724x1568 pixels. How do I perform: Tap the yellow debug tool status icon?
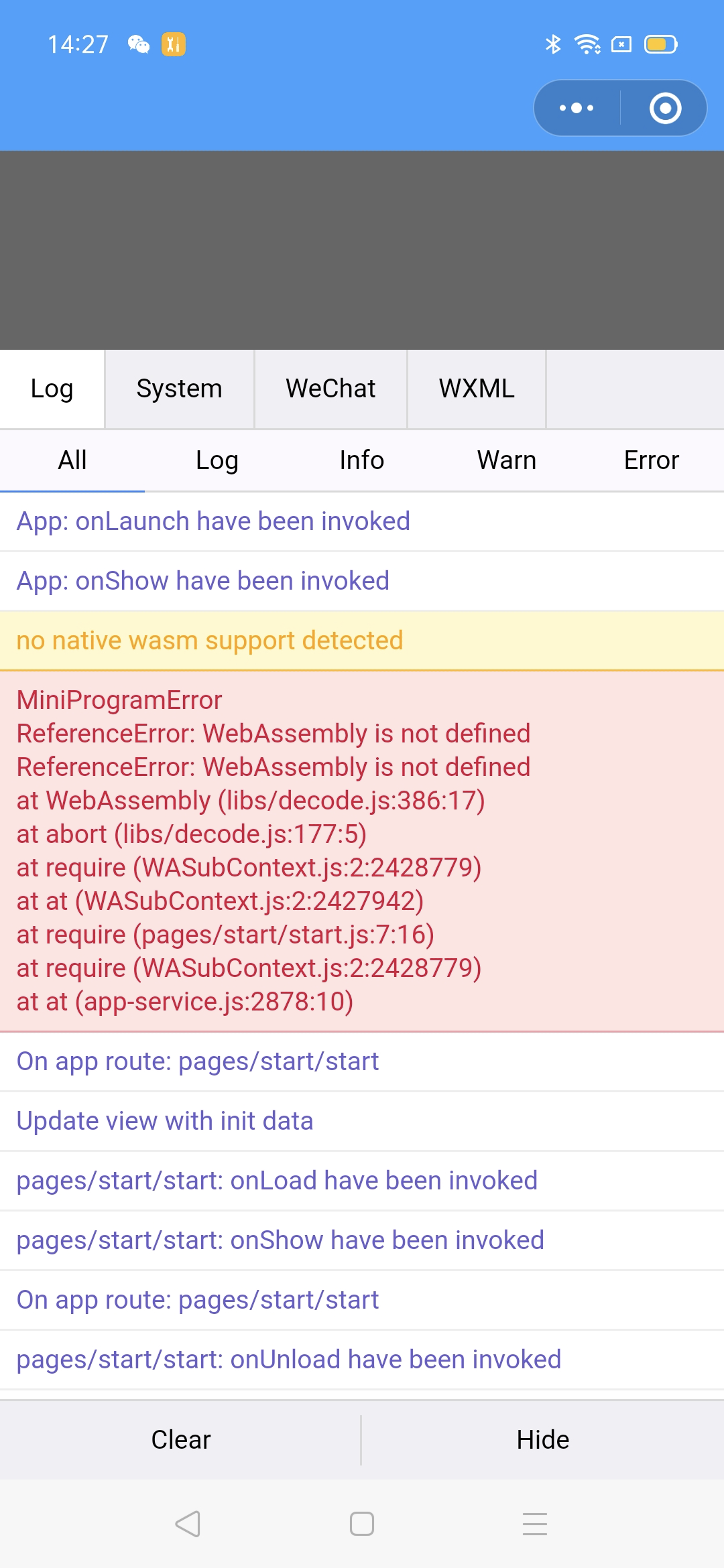point(174,44)
